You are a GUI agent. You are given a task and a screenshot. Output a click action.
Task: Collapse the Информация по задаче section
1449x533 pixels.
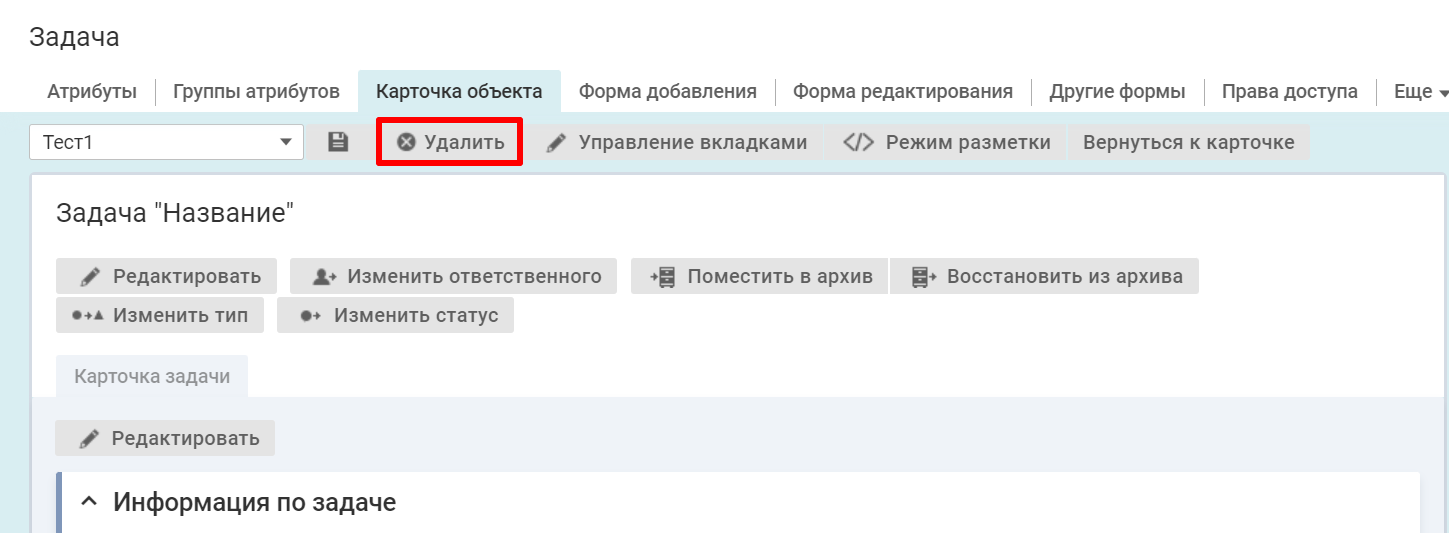tap(89, 502)
